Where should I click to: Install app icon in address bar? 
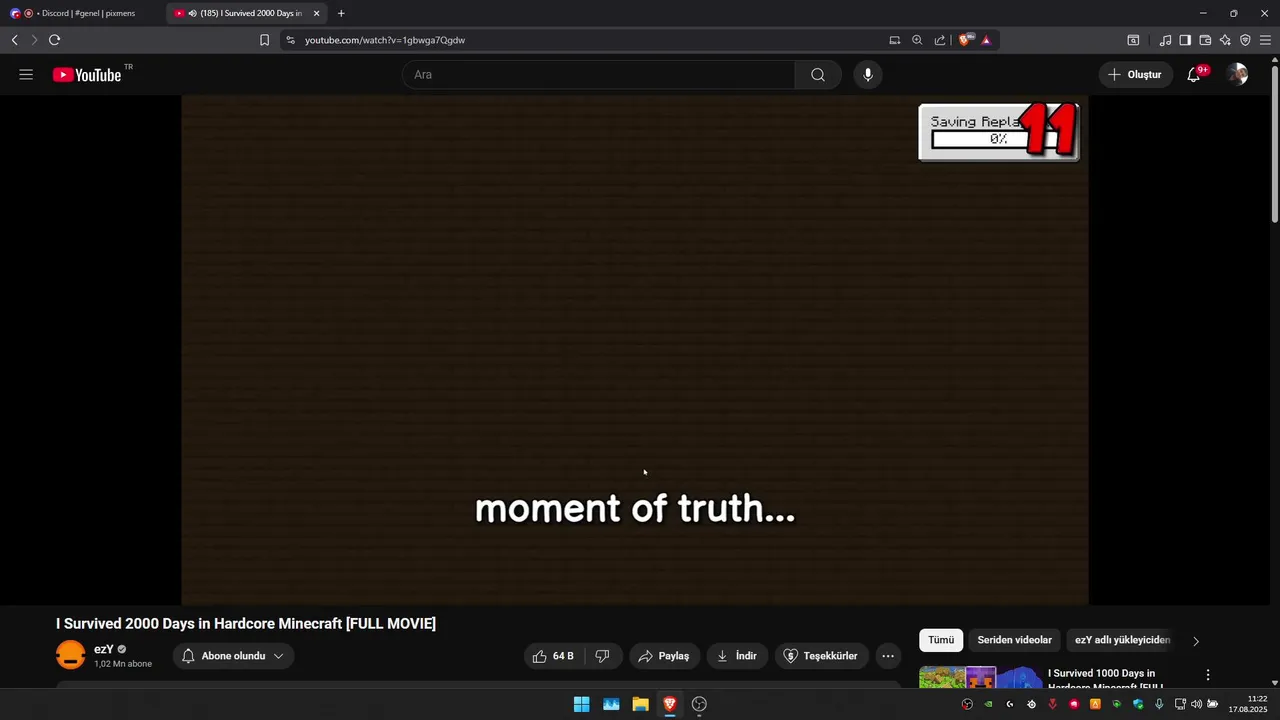(x=895, y=40)
